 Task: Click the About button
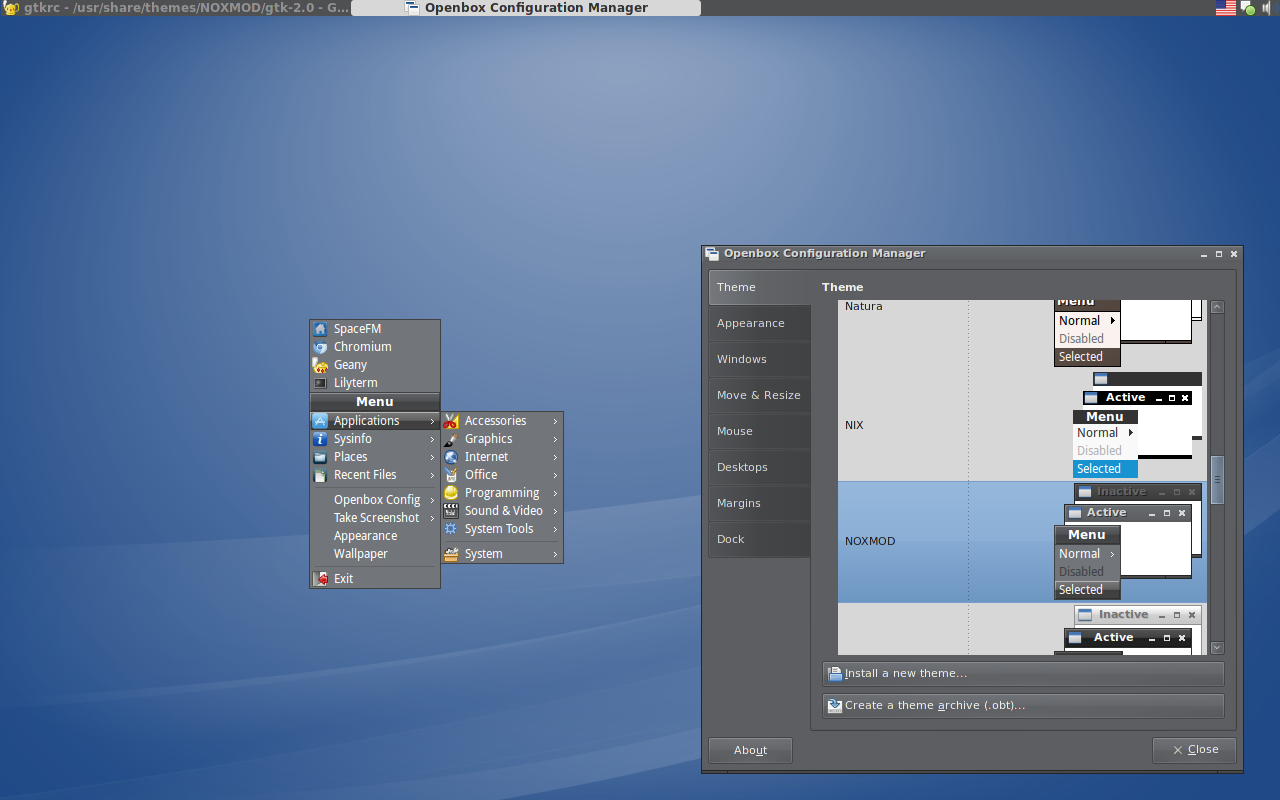click(750, 750)
